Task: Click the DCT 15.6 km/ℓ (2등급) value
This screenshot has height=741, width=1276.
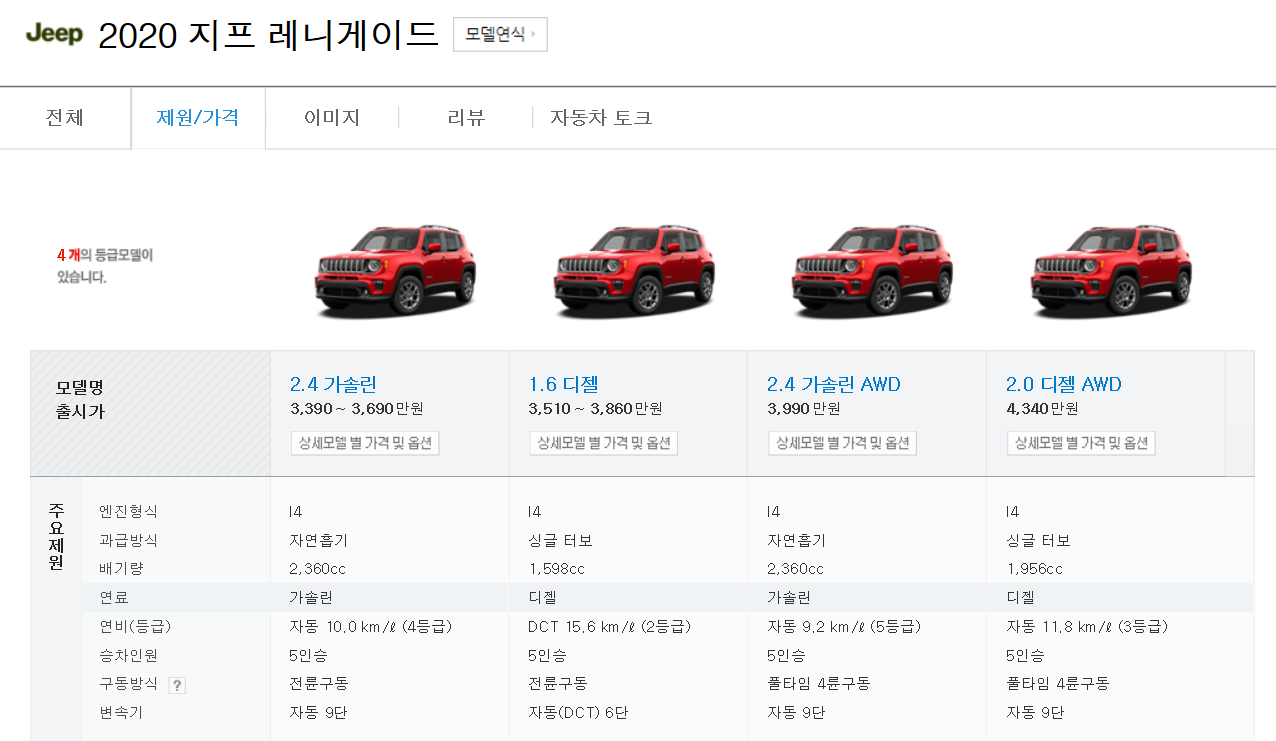Action: (x=609, y=627)
